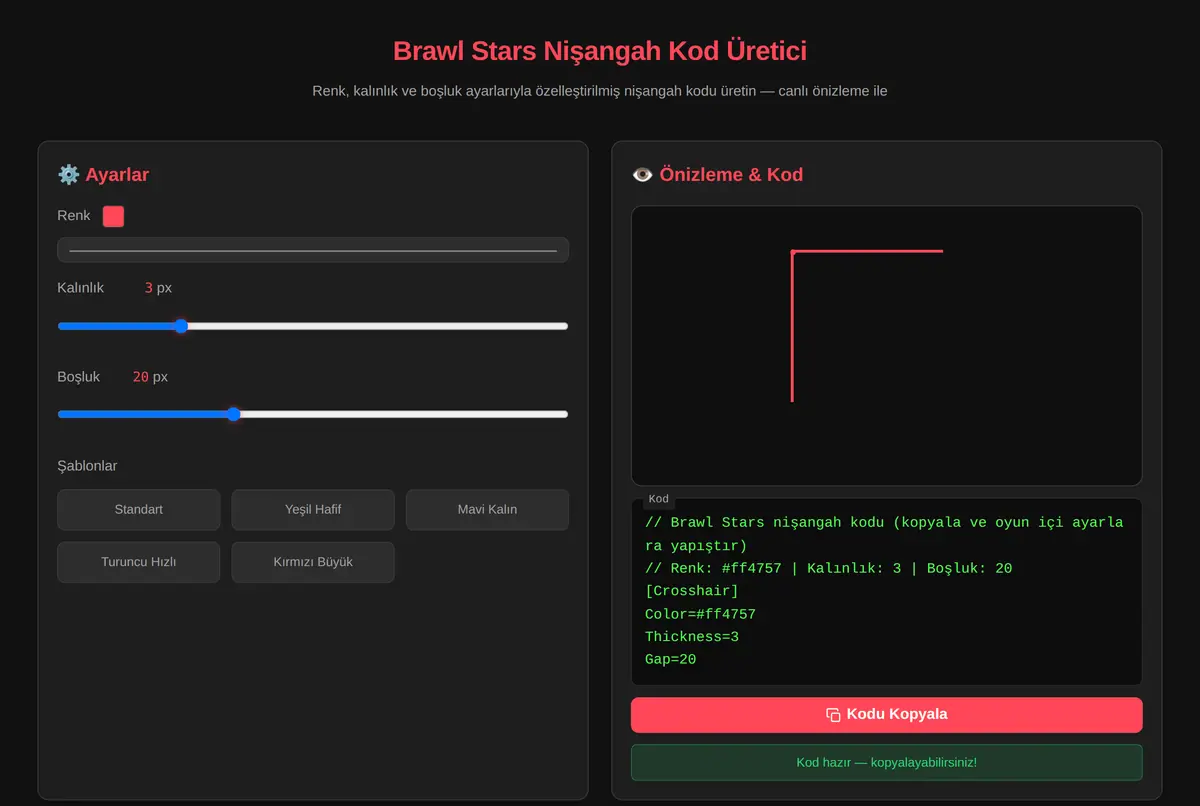Screen dimensions: 1200x806
Task: Click the Önizleme & Kod heading text
Action: 731,174
